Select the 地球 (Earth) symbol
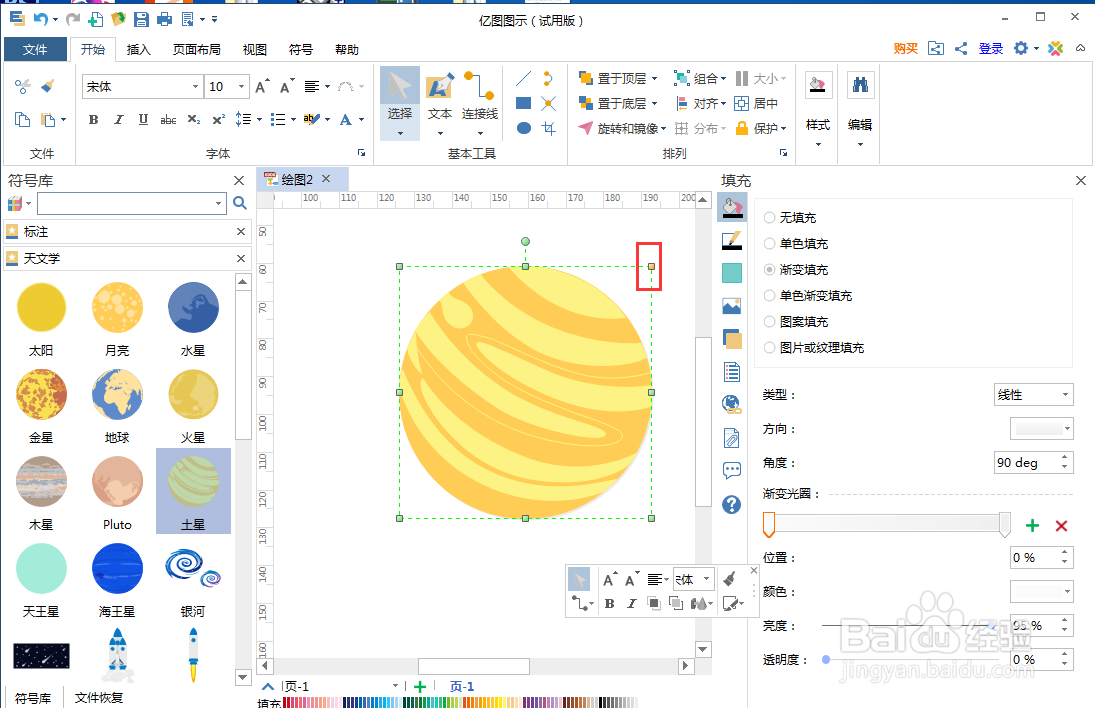The height and width of the screenshot is (708, 1095). [117, 394]
